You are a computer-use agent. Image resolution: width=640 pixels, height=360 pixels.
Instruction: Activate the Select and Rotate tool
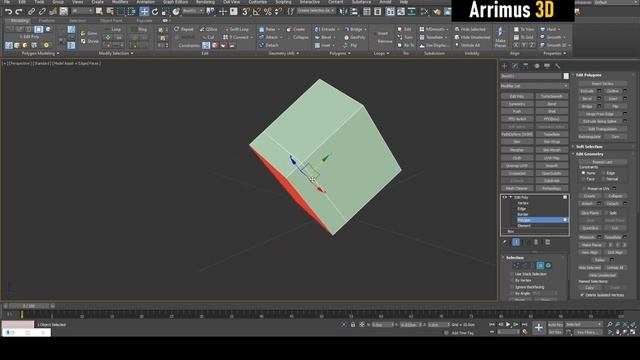click(155, 12)
